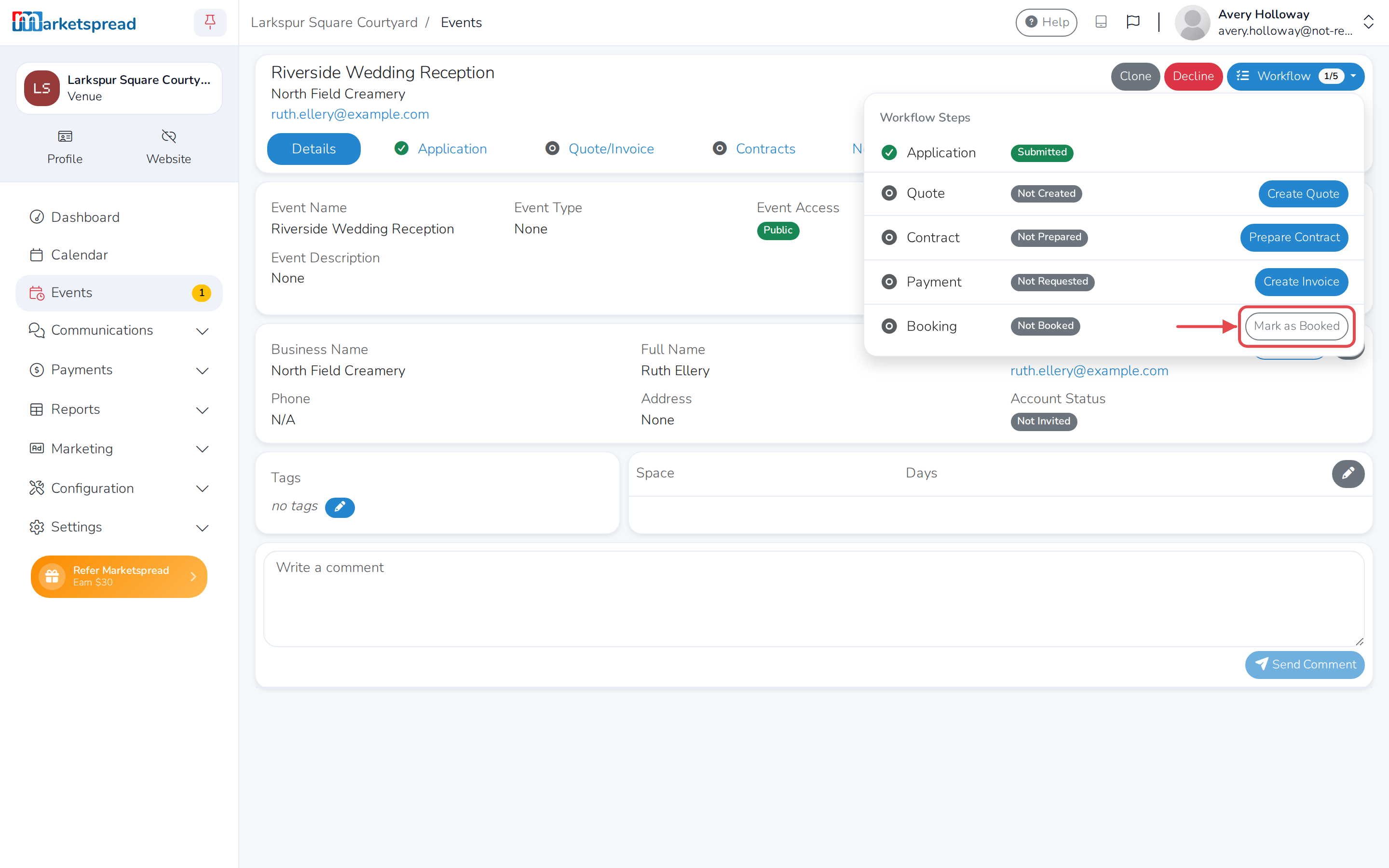The image size is (1389, 868).
Task: Click the Space table edit pencil
Action: [x=1348, y=474]
